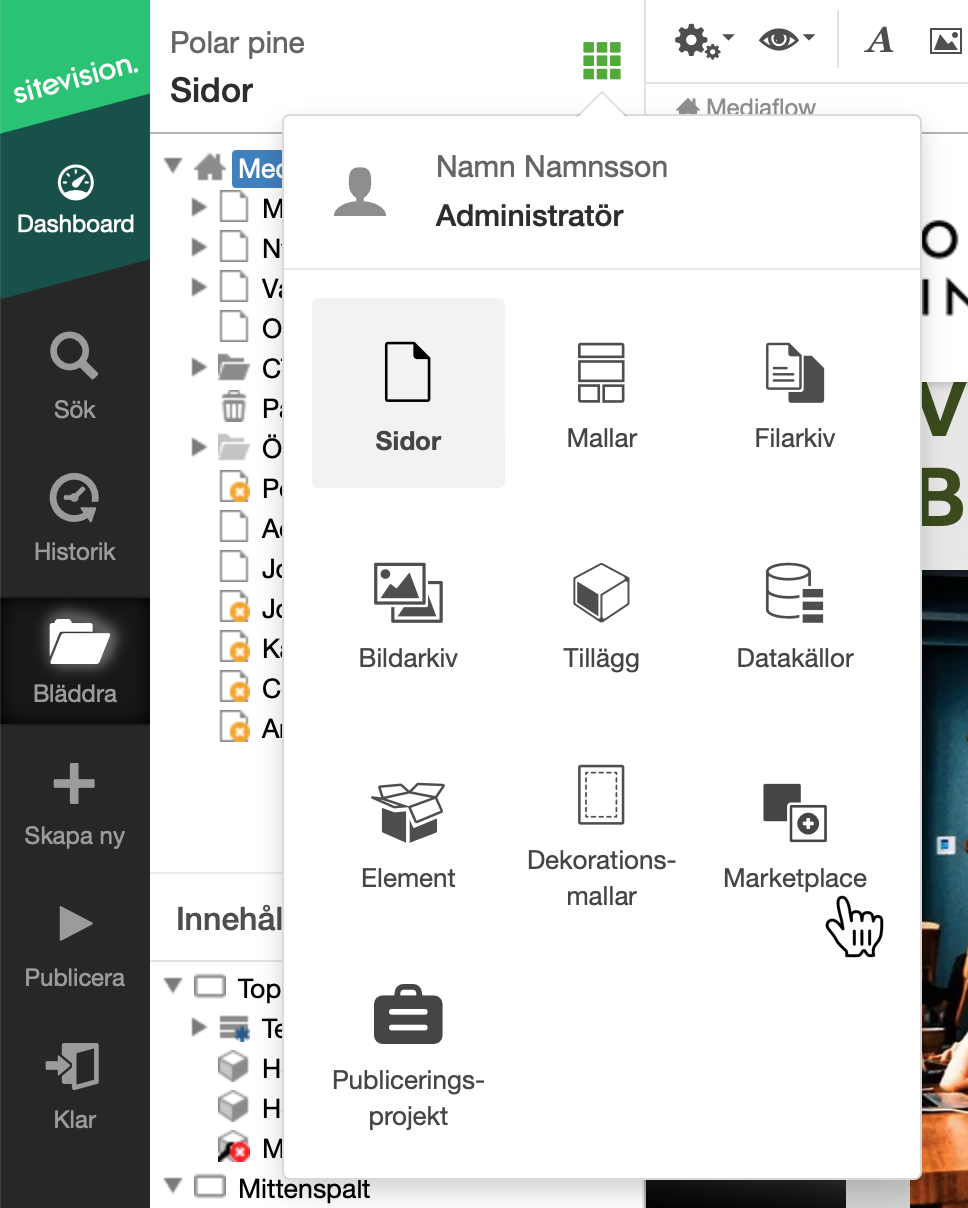Expand the page row starting with 'V'
The width and height of the screenshot is (968, 1208).
click(x=199, y=288)
